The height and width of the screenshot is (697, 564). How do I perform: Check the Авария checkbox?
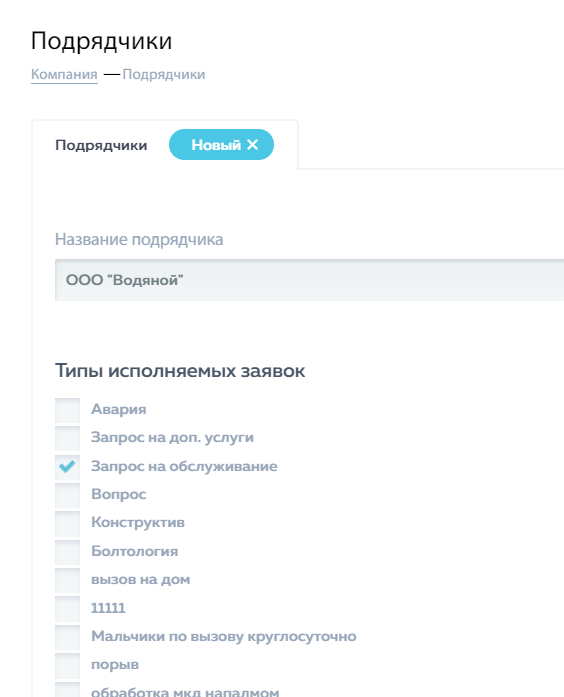coord(68,410)
